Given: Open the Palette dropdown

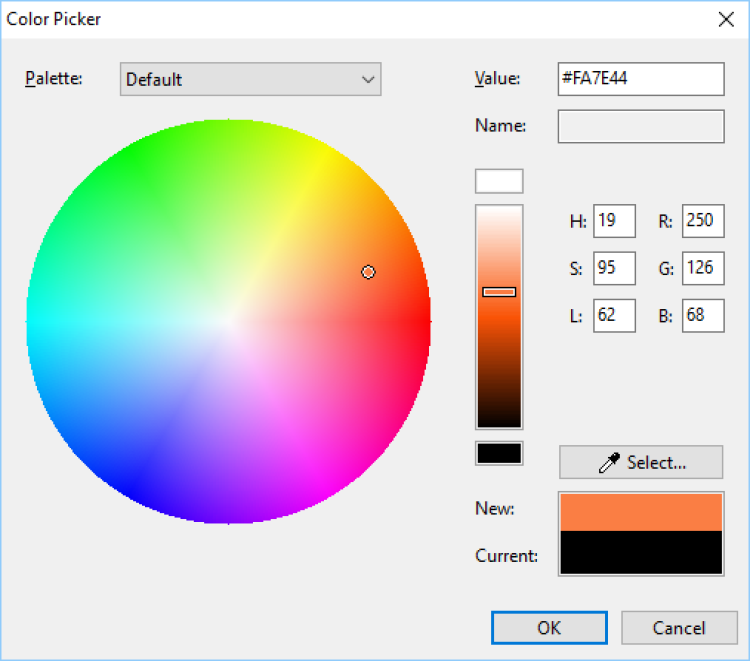Looking at the screenshot, I should click(x=250, y=79).
